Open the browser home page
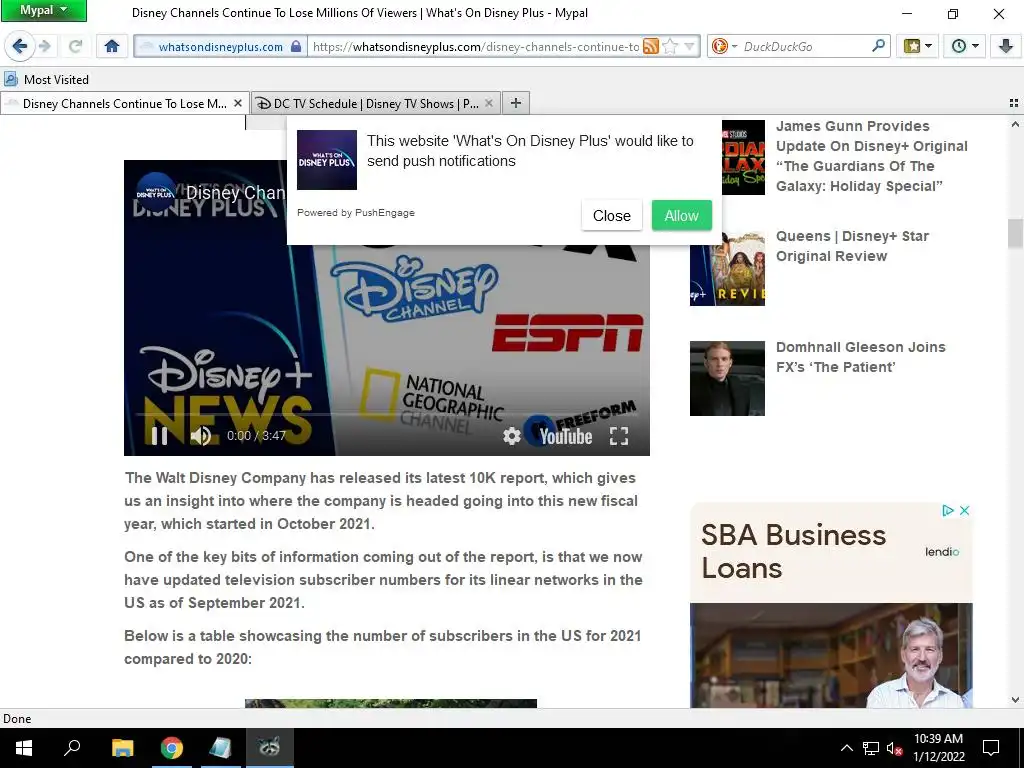Image resolution: width=1024 pixels, height=768 pixels. 112,46
